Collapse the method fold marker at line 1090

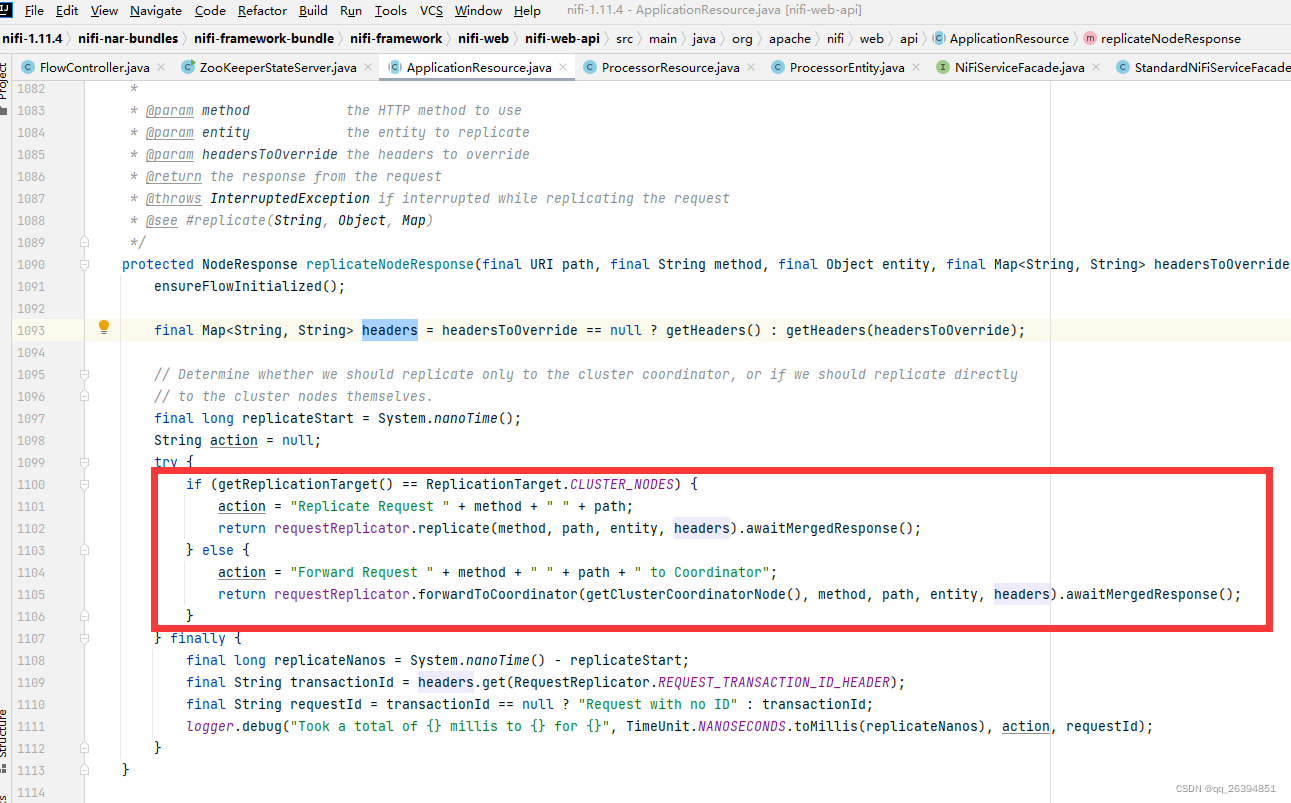85,264
